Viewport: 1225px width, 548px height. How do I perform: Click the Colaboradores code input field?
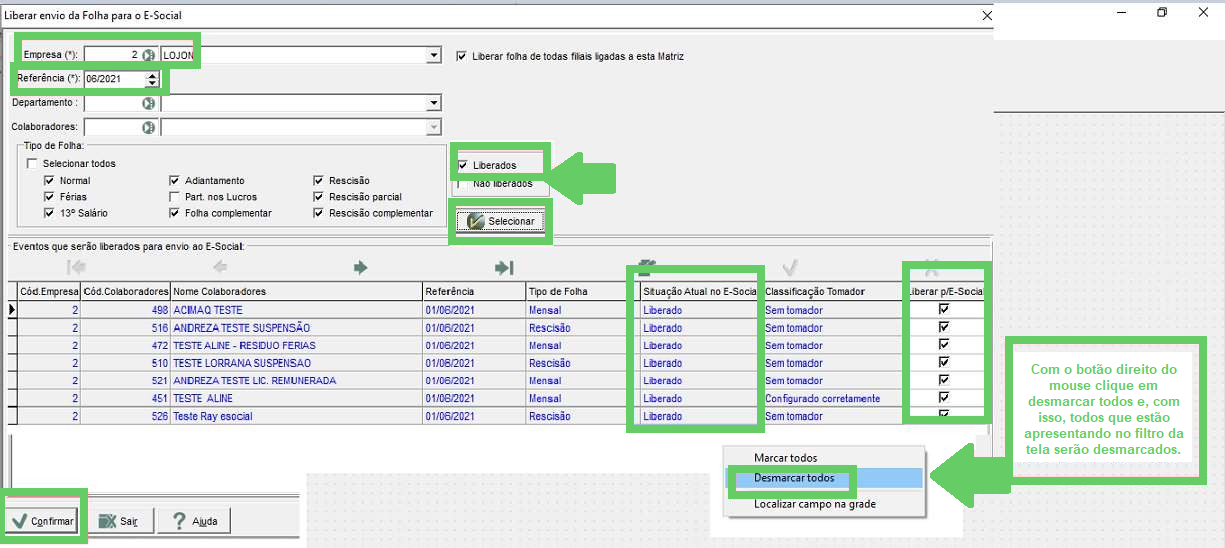113,127
